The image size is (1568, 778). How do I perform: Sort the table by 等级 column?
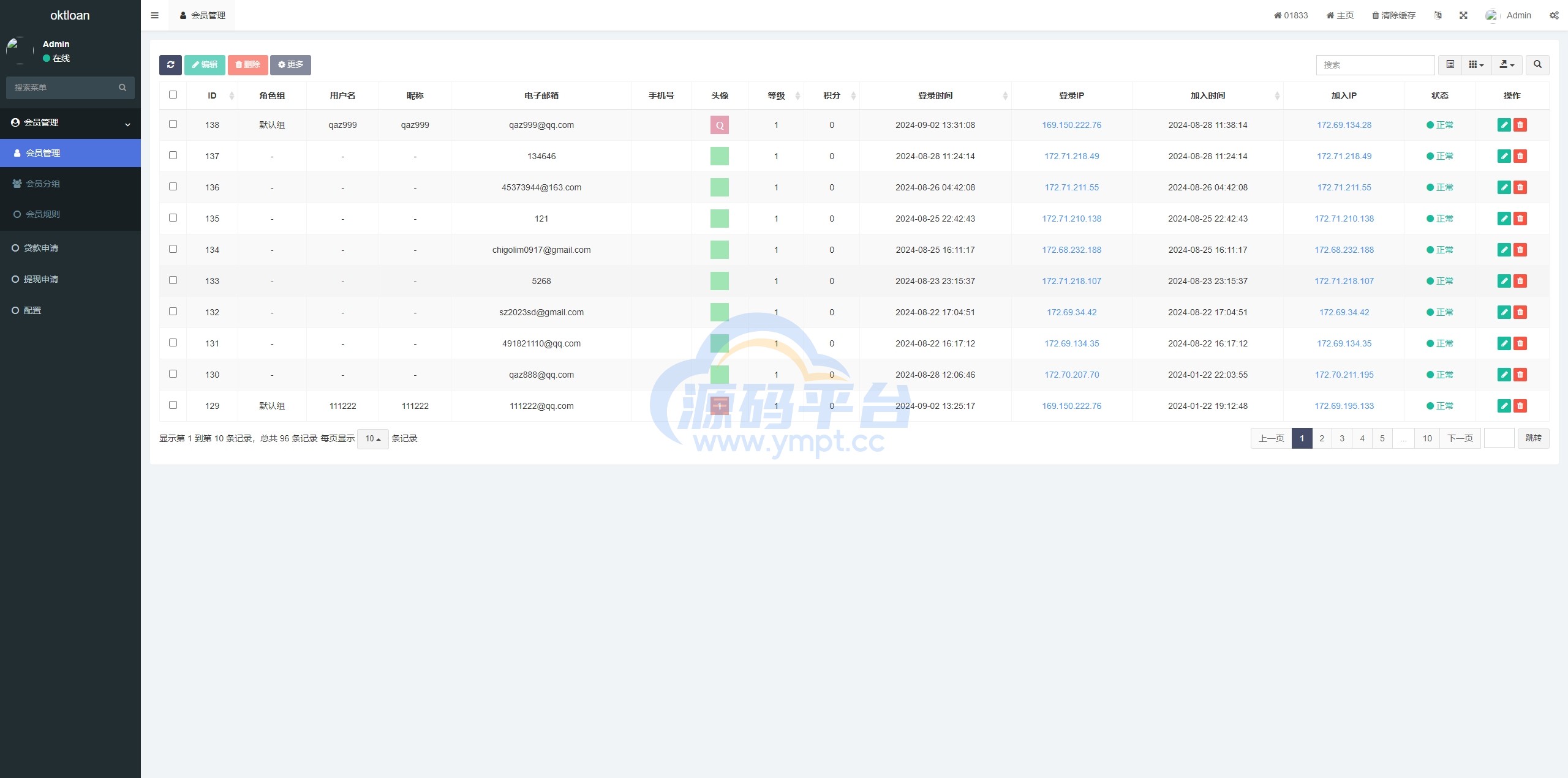(x=776, y=95)
